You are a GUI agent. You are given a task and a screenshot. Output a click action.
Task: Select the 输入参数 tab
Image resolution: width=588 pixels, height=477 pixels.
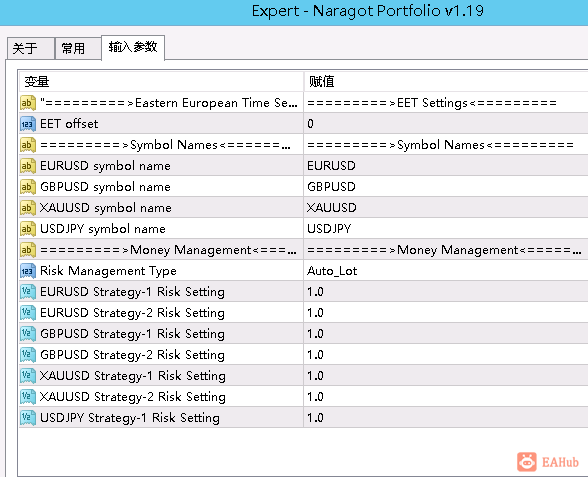pyautogui.click(x=133, y=47)
